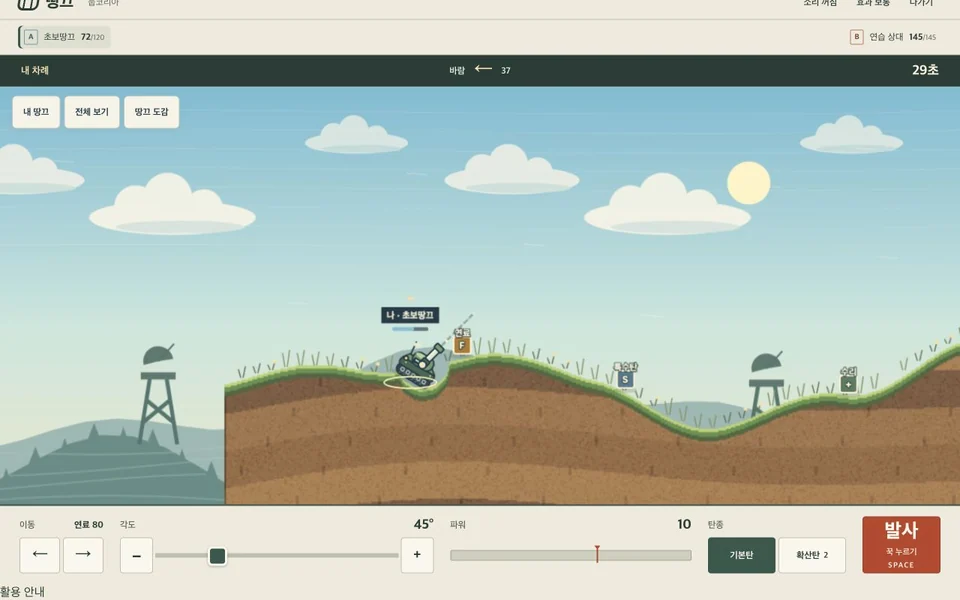Click the orange F fuel crate

(x=462, y=345)
